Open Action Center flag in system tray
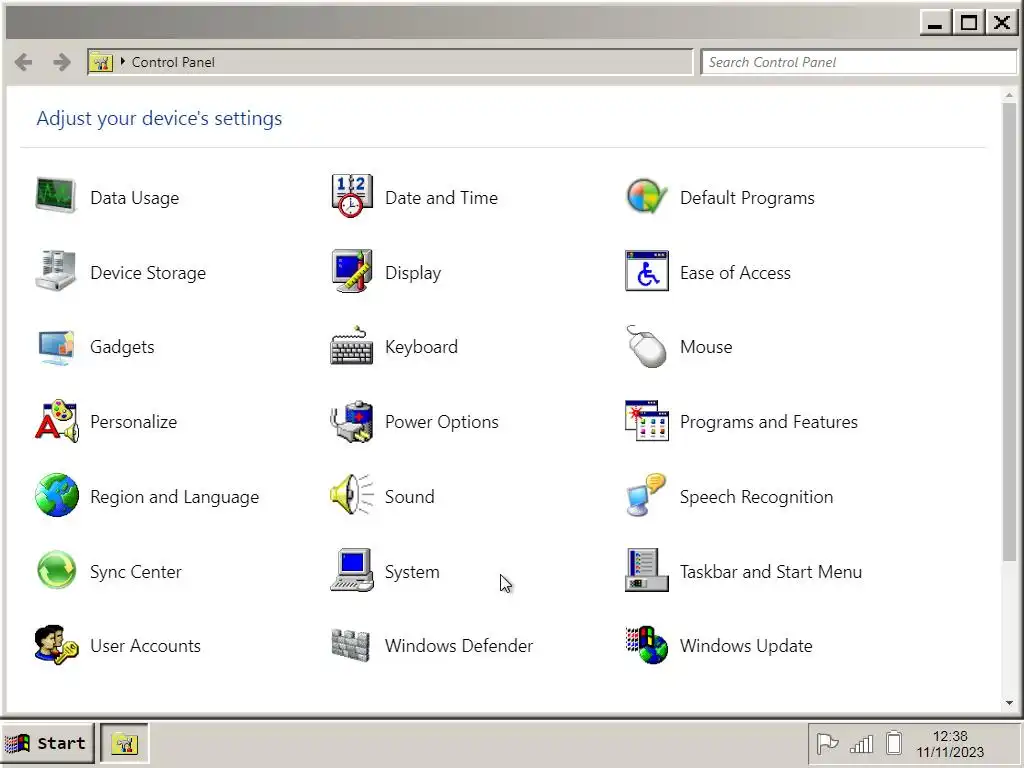The image size is (1024, 768). 827,743
